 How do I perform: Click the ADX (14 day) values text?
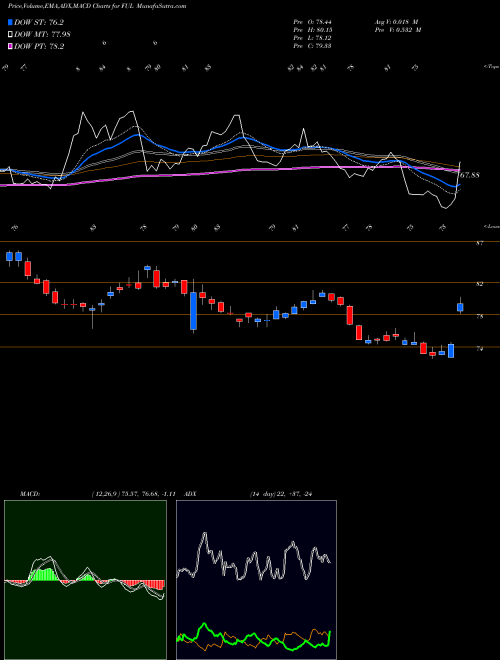pos(280,494)
